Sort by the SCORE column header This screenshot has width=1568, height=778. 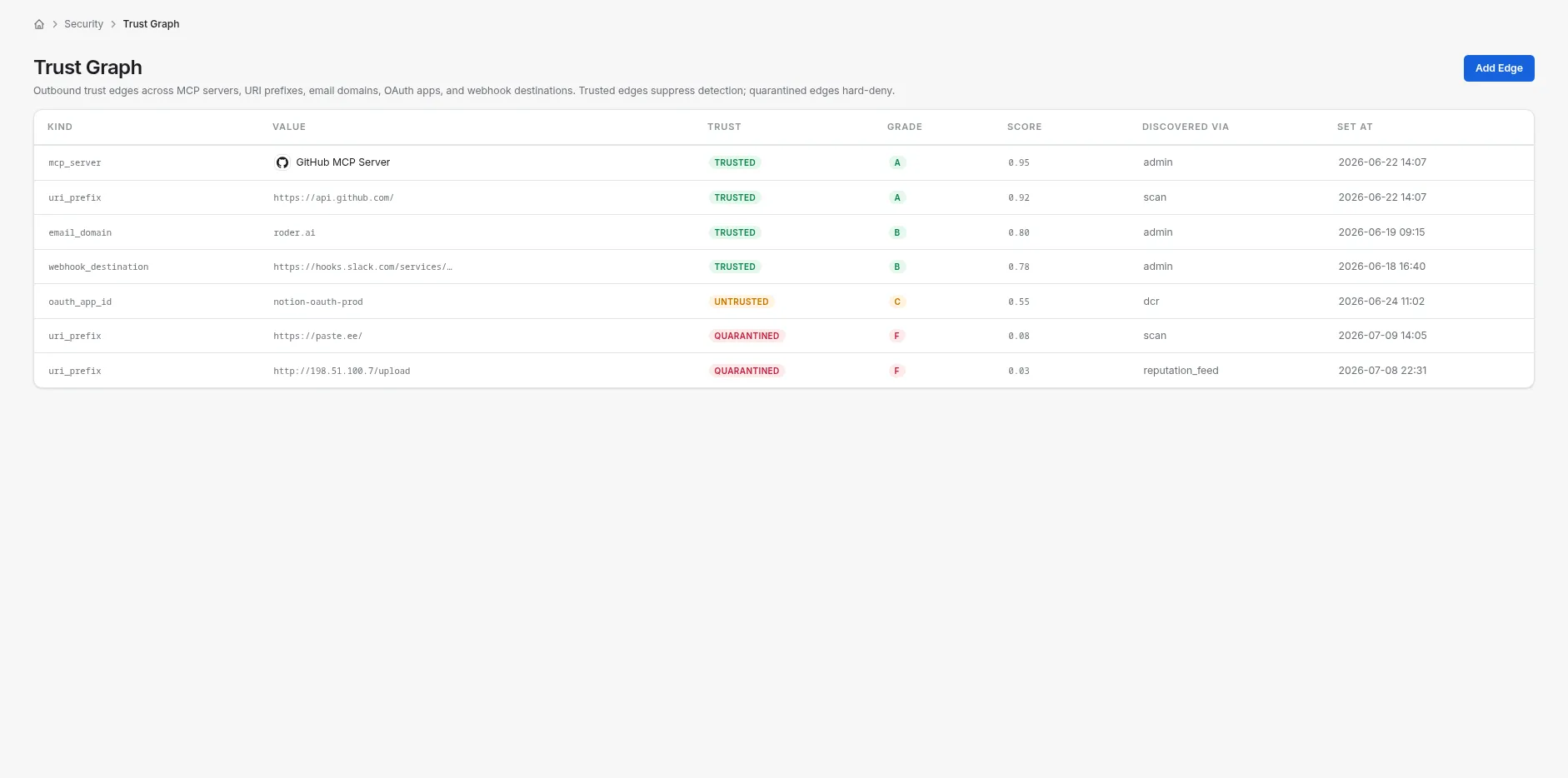pyautogui.click(x=1025, y=127)
